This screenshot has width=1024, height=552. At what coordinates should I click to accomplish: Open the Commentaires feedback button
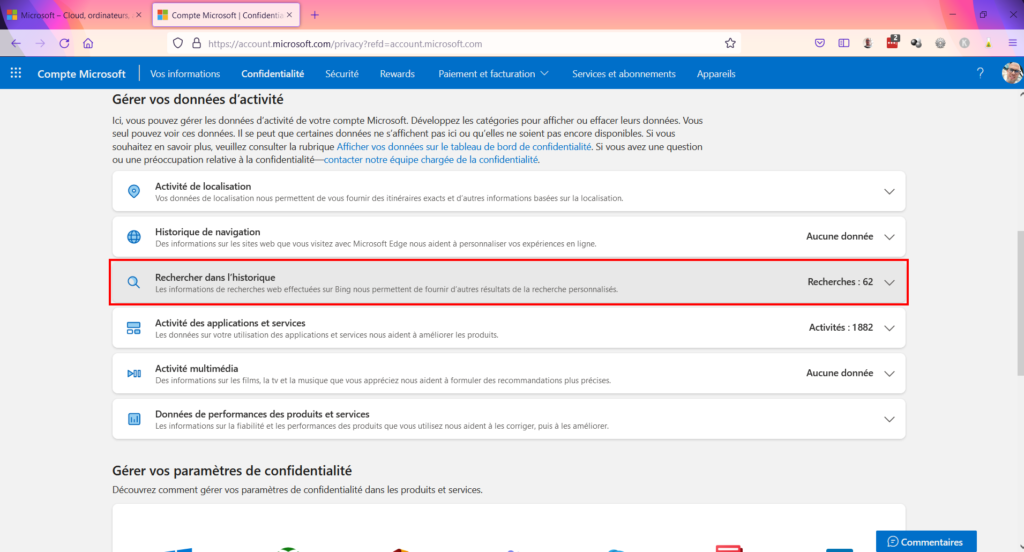926,542
